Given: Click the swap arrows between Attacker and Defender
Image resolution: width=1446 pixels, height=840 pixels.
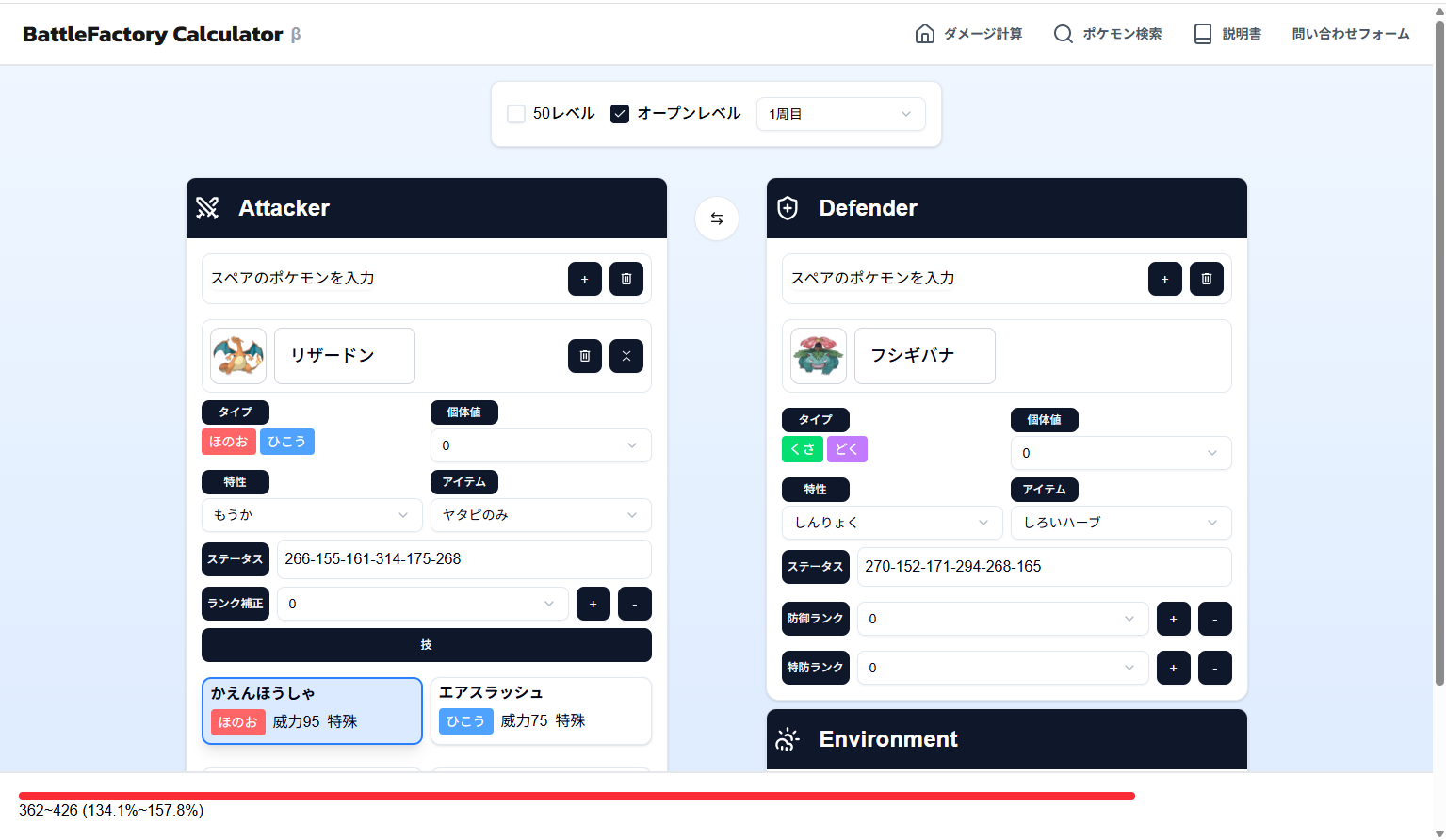Looking at the screenshot, I should click(x=716, y=218).
